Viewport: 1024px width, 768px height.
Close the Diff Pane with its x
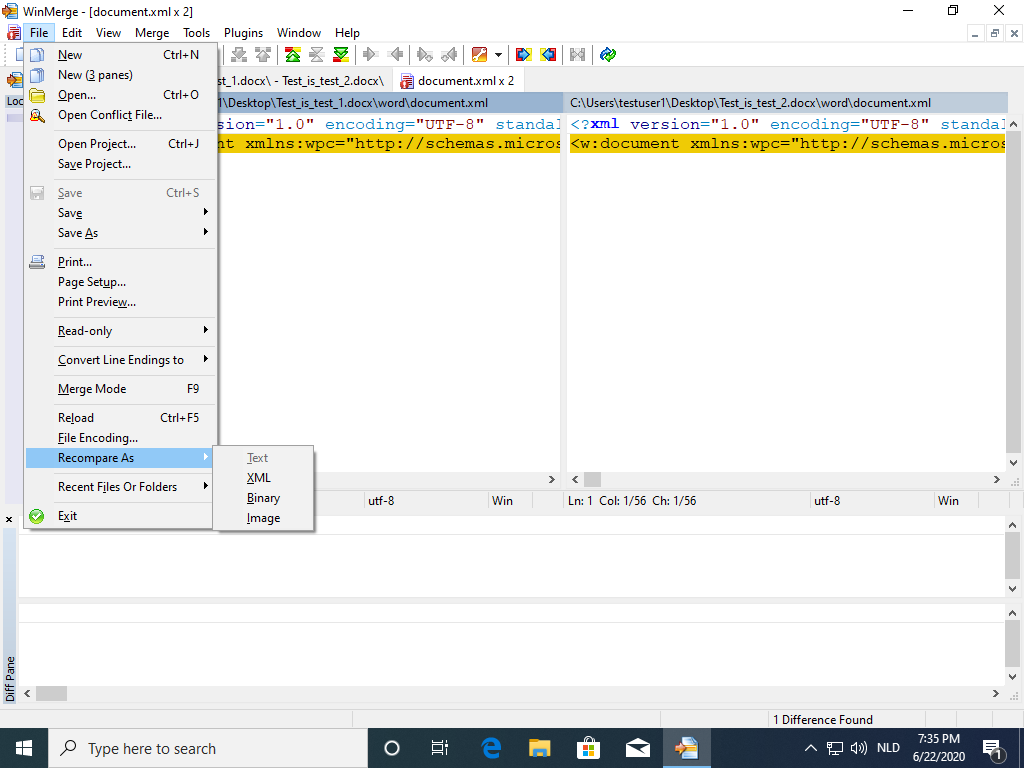tap(9, 520)
